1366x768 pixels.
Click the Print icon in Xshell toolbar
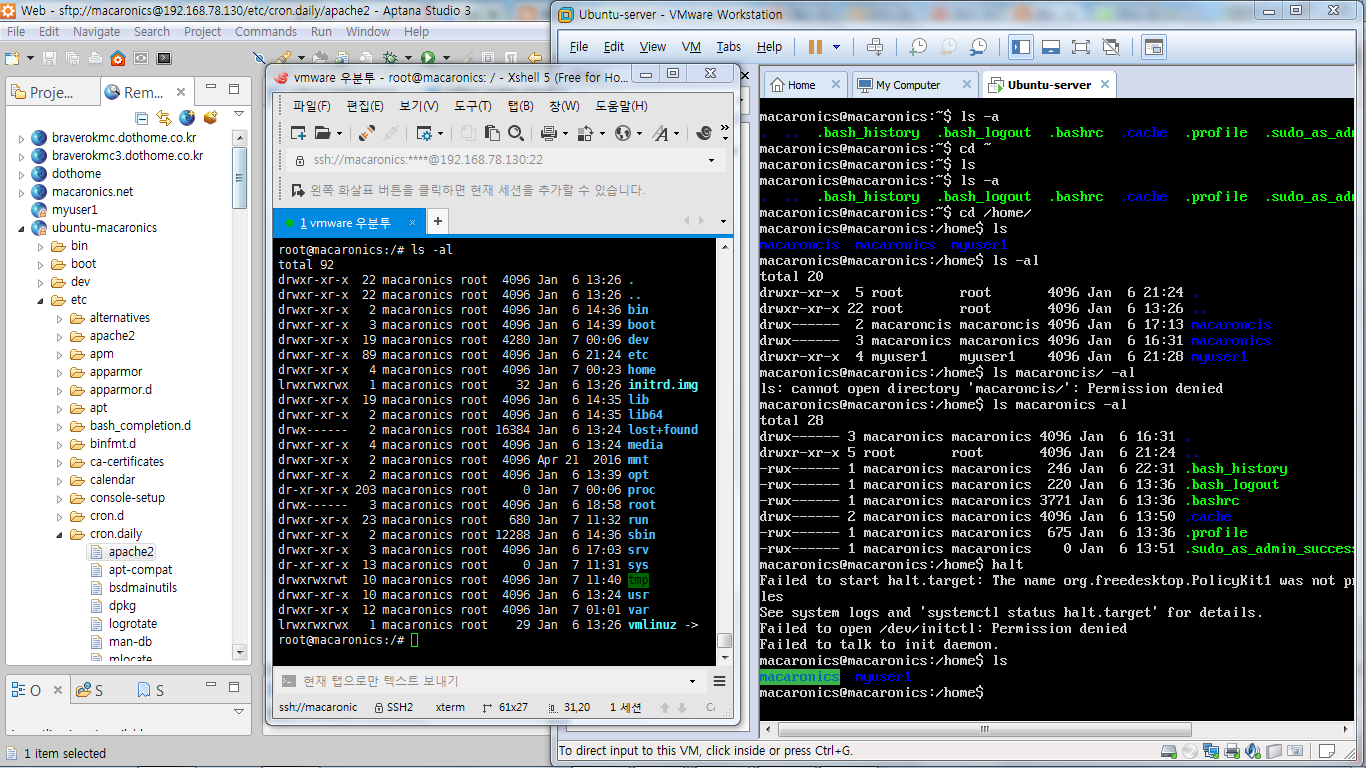coord(548,133)
